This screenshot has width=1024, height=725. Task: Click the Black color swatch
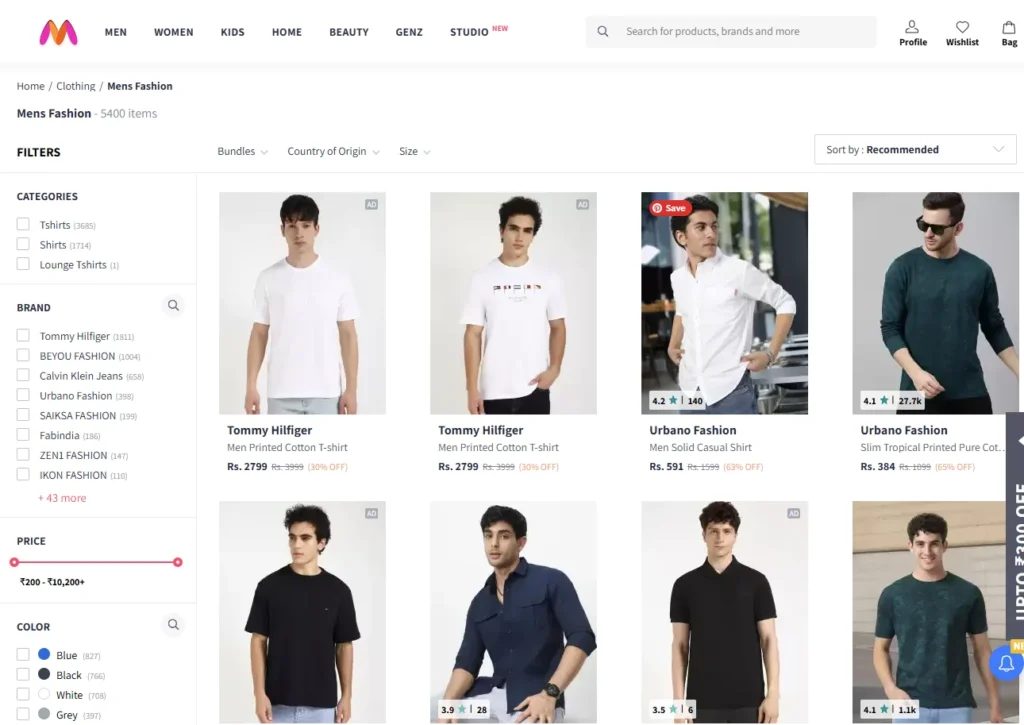(x=44, y=674)
